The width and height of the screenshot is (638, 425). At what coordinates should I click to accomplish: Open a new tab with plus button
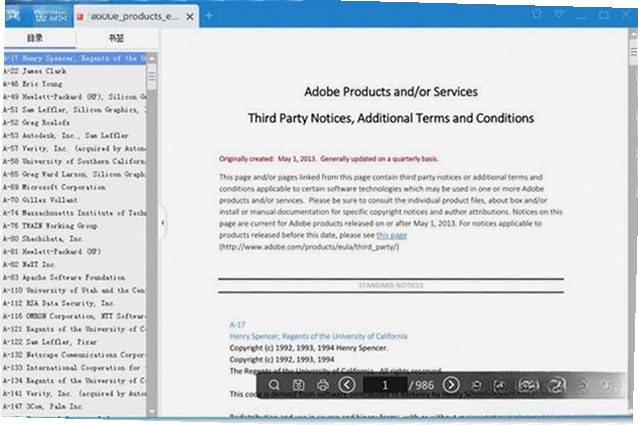click(x=209, y=16)
